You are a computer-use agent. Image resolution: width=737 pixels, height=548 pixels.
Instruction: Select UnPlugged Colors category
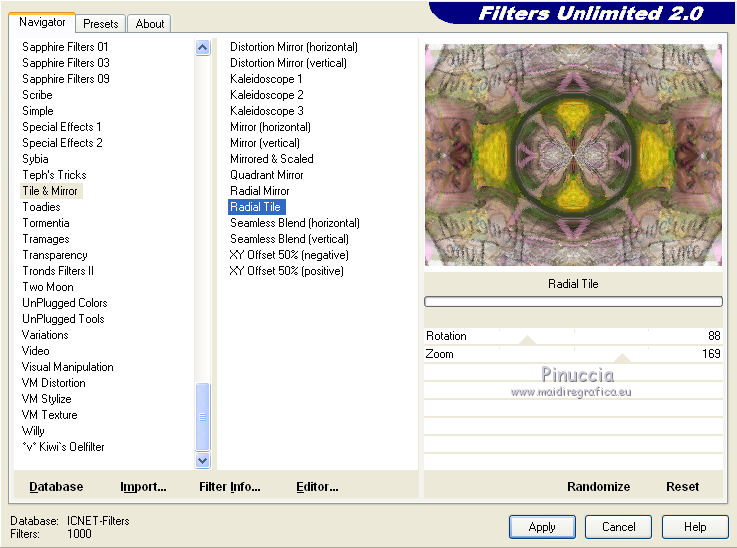tap(64, 303)
